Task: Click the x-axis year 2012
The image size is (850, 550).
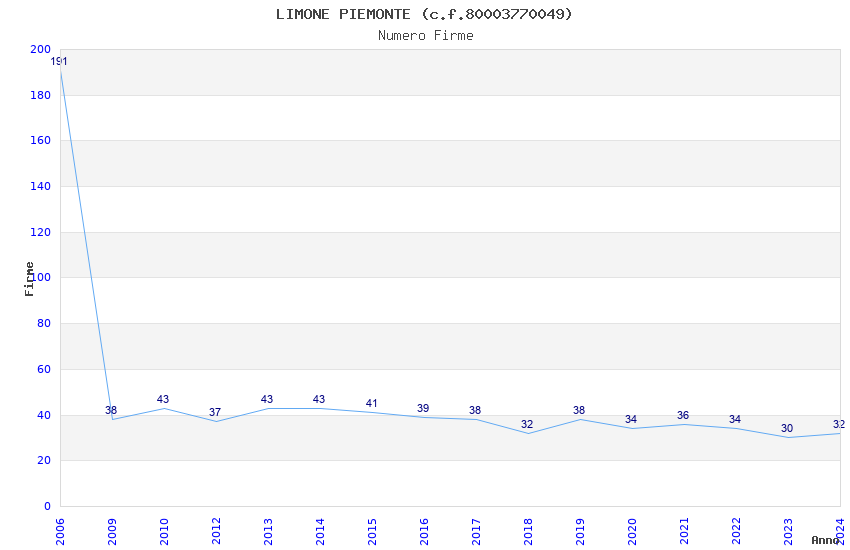Action: pos(216,532)
